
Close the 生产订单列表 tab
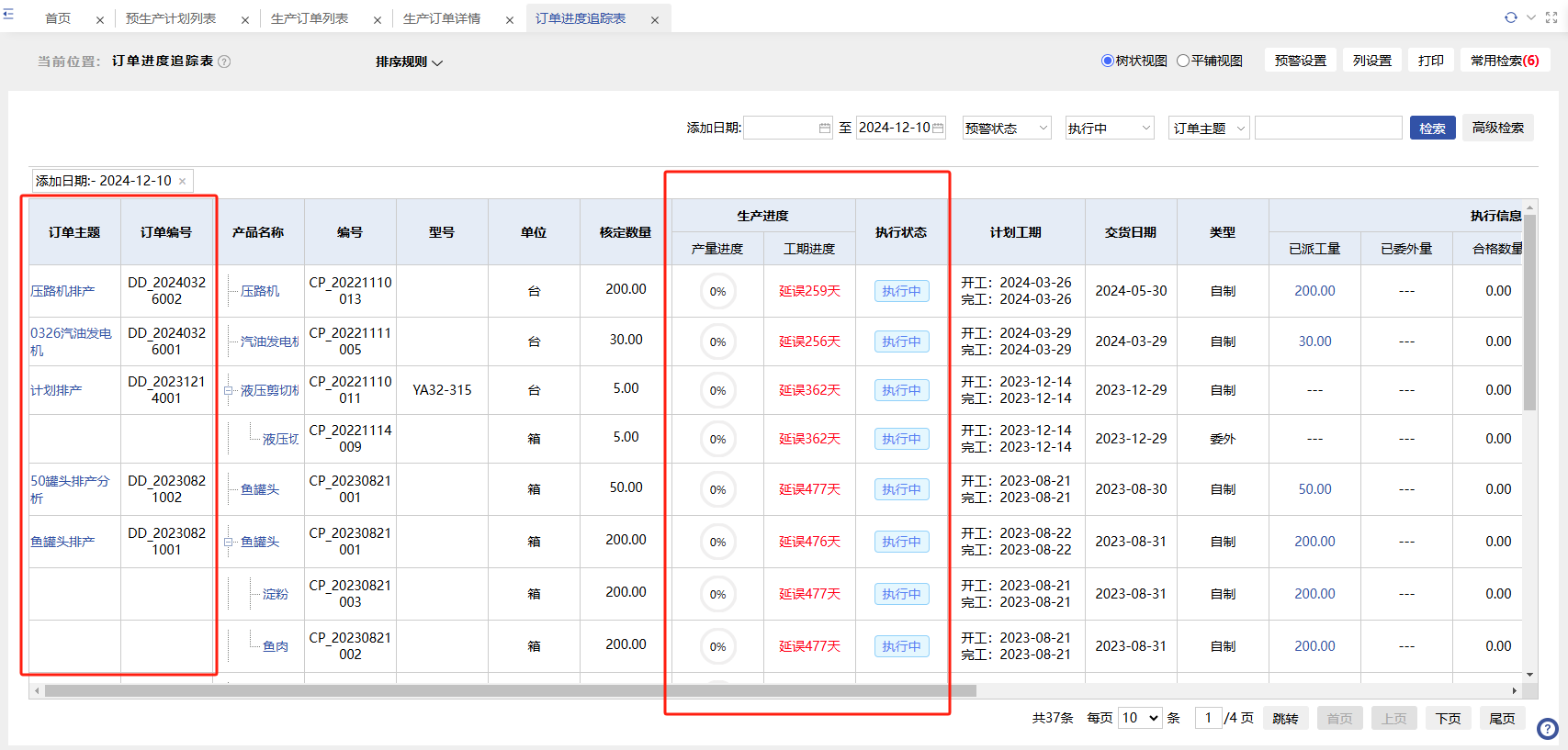click(378, 20)
